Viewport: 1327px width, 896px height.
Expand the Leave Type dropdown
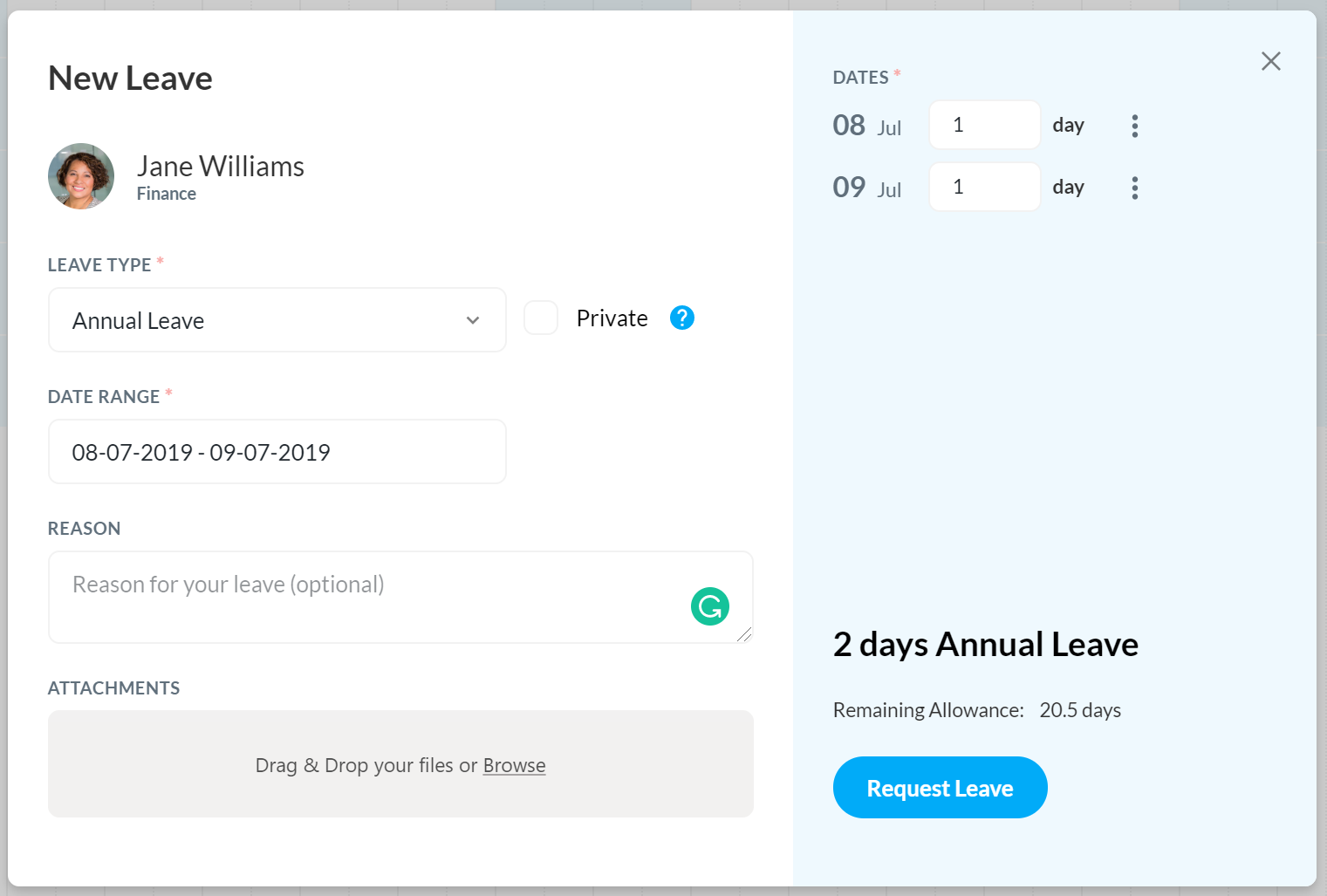[x=277, y=320]
